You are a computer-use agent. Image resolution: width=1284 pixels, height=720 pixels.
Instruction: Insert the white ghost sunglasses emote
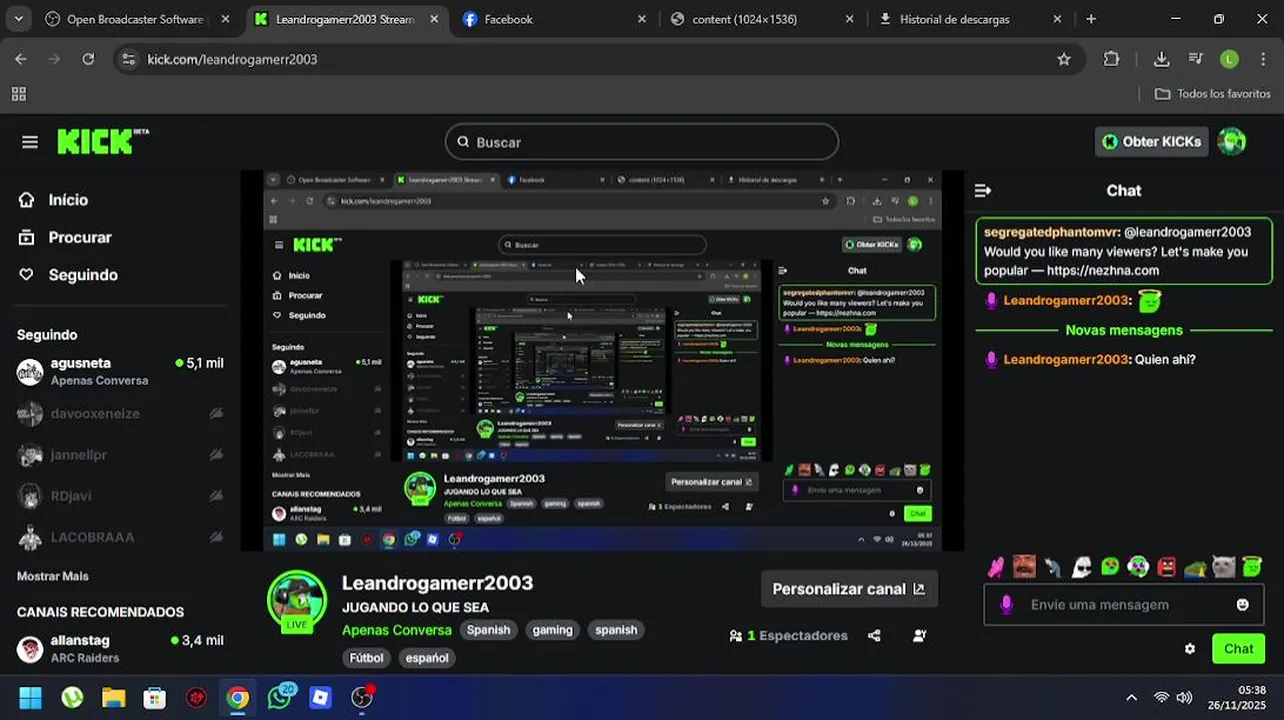pyautogui.click(x=1082, y=568)
